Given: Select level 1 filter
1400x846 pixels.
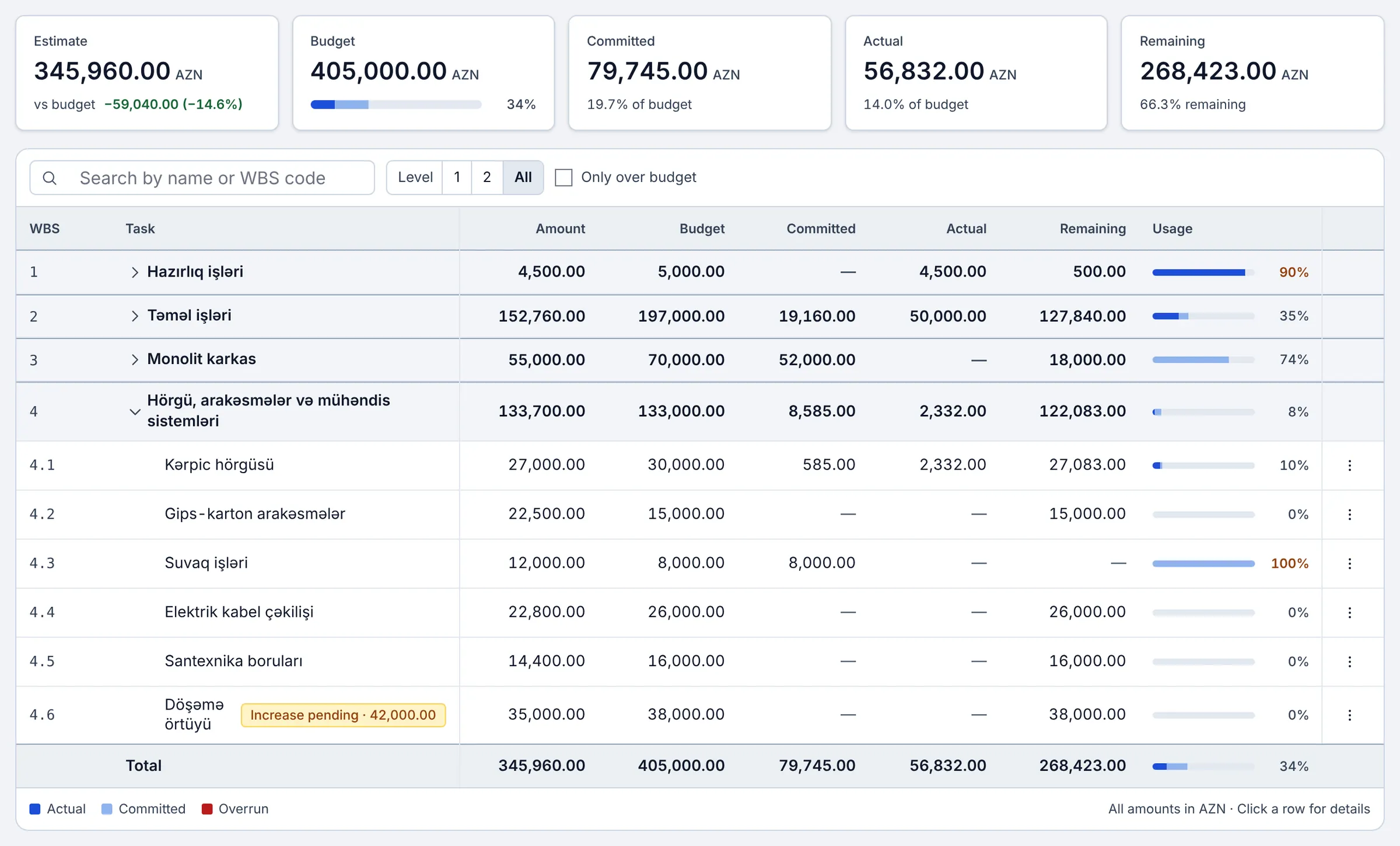Looking at the screenshot, I should (457, 177).
